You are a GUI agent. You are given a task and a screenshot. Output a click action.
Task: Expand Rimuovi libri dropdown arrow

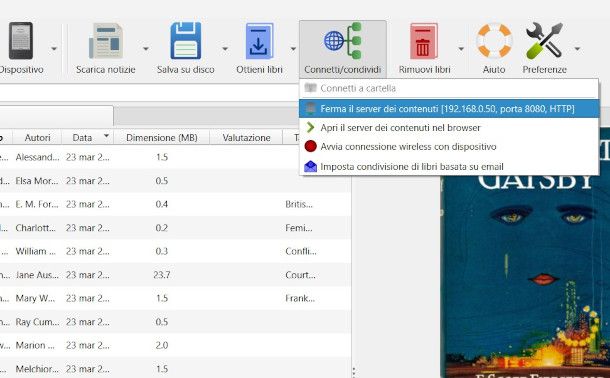click(461, 49)
